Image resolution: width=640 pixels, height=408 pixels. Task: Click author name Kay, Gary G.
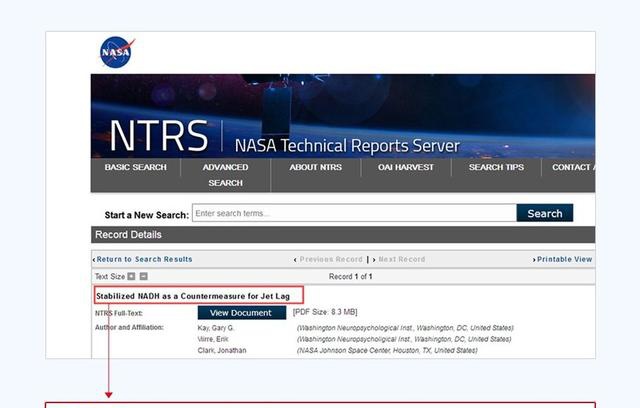point(216,328)
